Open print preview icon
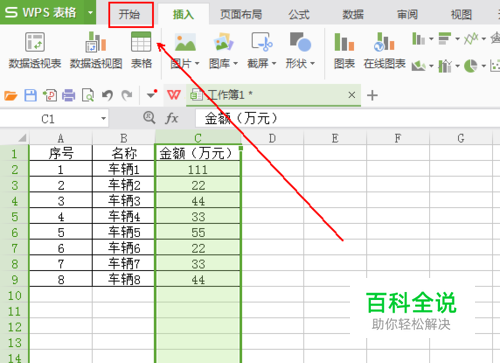The width and height of the screenshot is (500, 363). click(x=88, y=96)
